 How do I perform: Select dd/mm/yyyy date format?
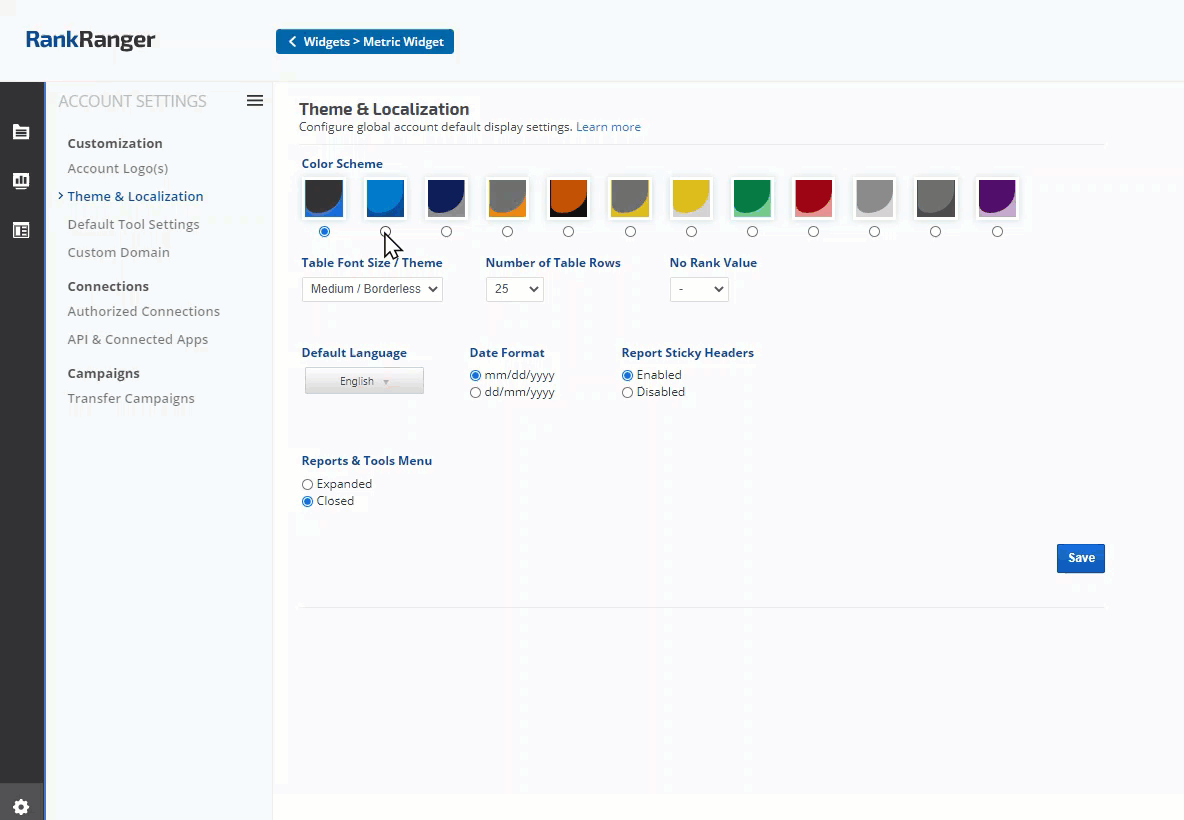476,393
